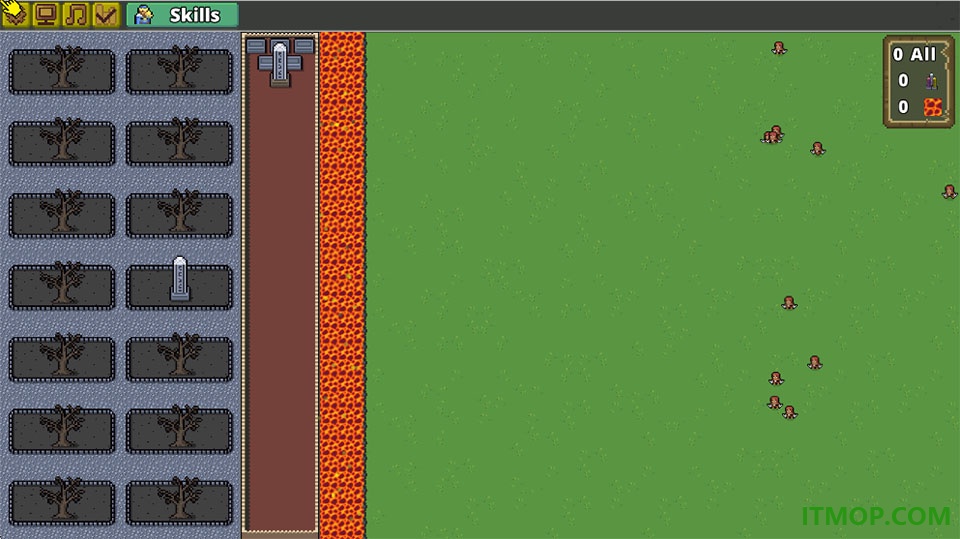Click the hand-covered first toolbar icon
The width and height of the screenshot is (960, 539).
pyautogui.click(x=15, y=13)
